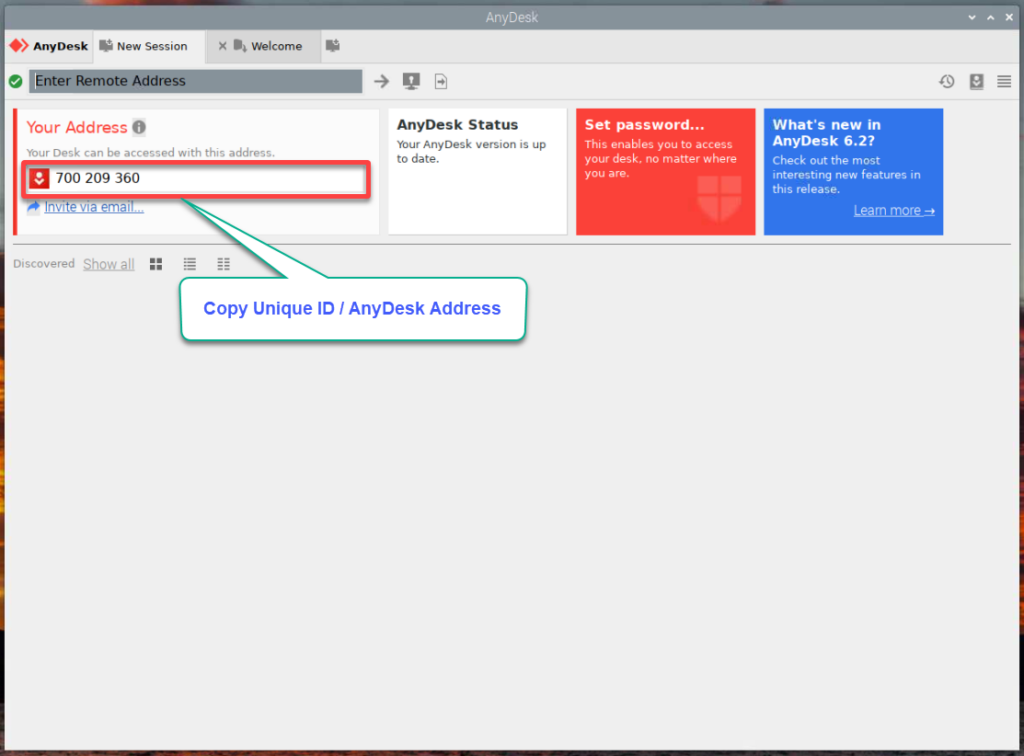The width and height of the screenshot is (1024, 756).
Task: Click the new session tab icon after Welcome
Action: 333,46
